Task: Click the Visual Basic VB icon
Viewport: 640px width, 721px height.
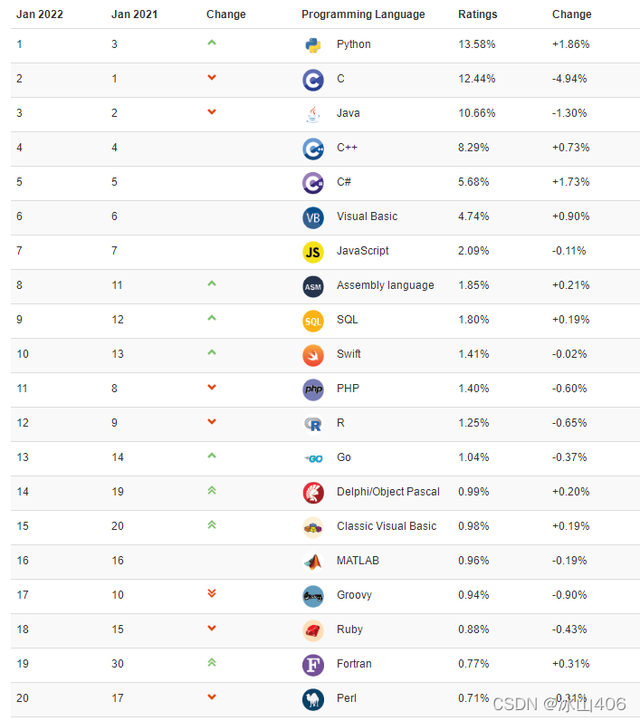Action: (313, 217)
